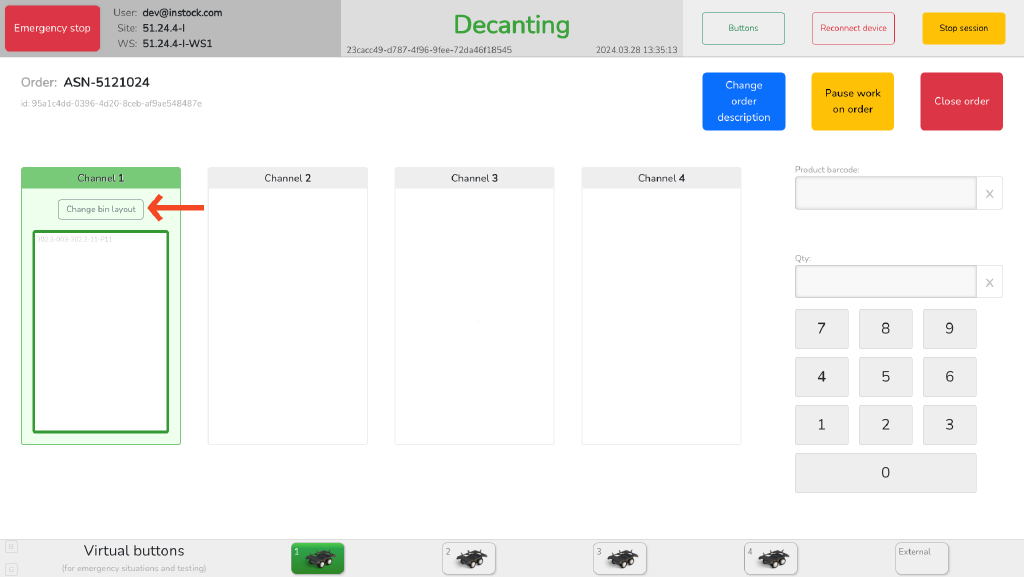Stop the current session
The image size is (1024, 577).
click(x=963, y=28)
